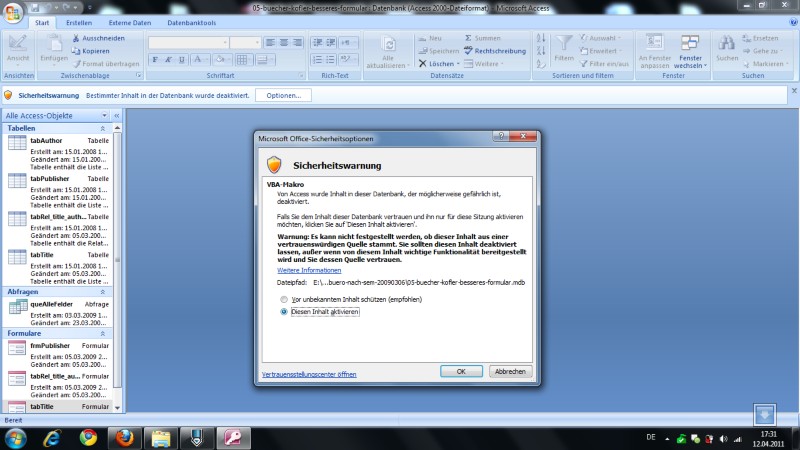Toggle bold F formatting button

tap(155, 60)
